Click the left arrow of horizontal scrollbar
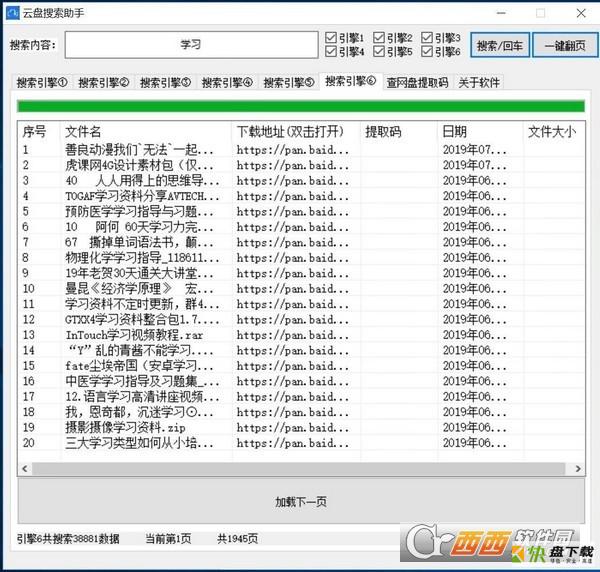Viewport: 600px width, 572px height. 25,468
